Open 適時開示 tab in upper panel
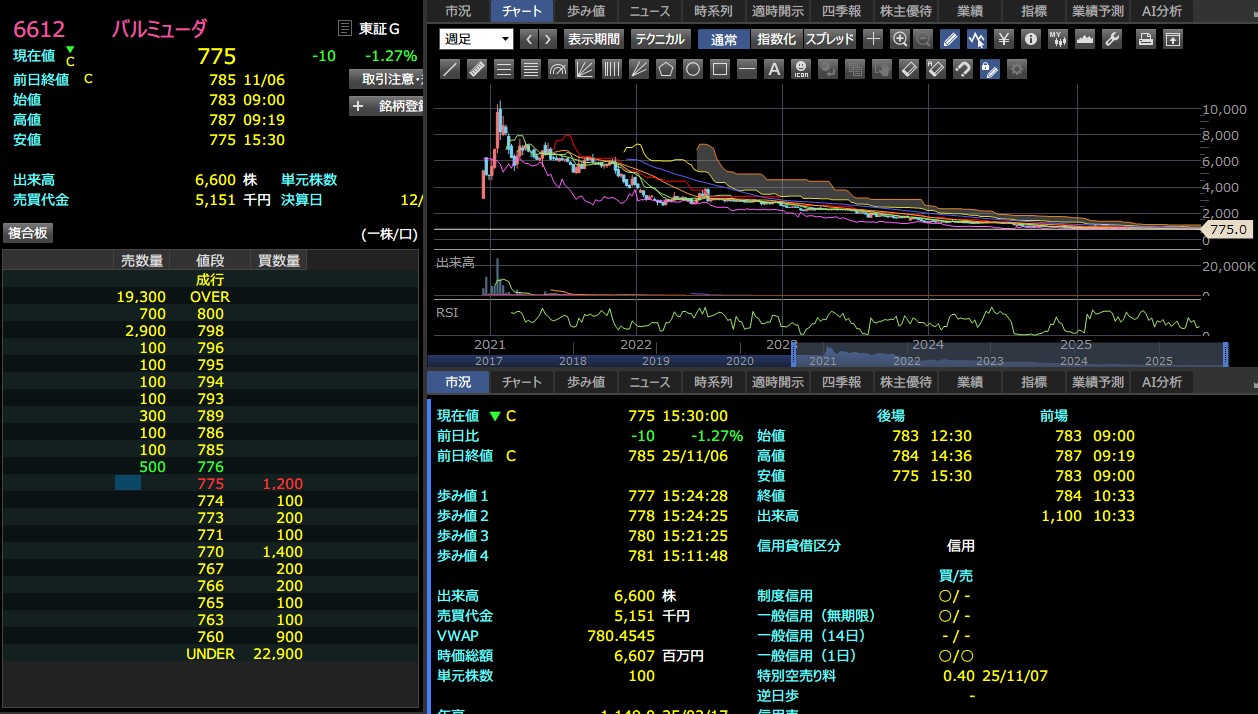This screenshot has height=714, width=1258. point(778,11)
